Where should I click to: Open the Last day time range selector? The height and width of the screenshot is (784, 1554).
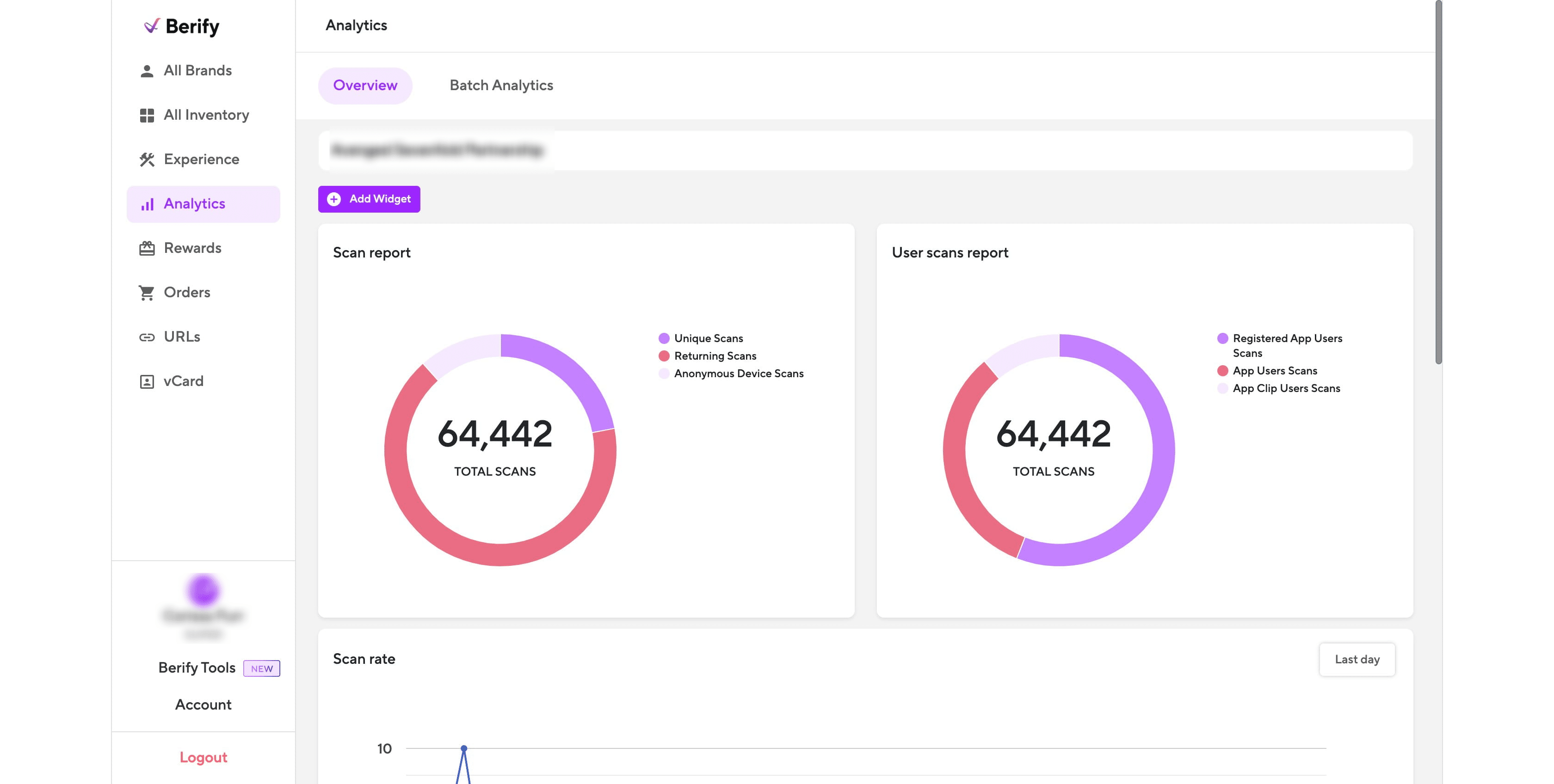click(1357, 659)
